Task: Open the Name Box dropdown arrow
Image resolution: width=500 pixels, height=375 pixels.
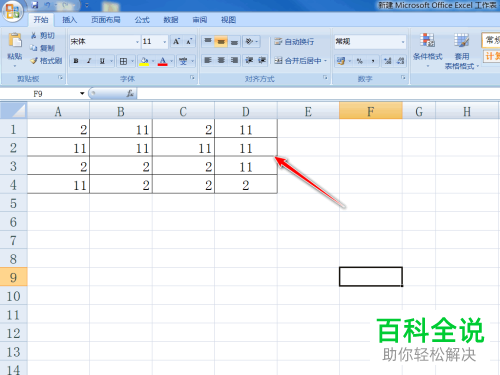Action: click(x=82, y=94)
